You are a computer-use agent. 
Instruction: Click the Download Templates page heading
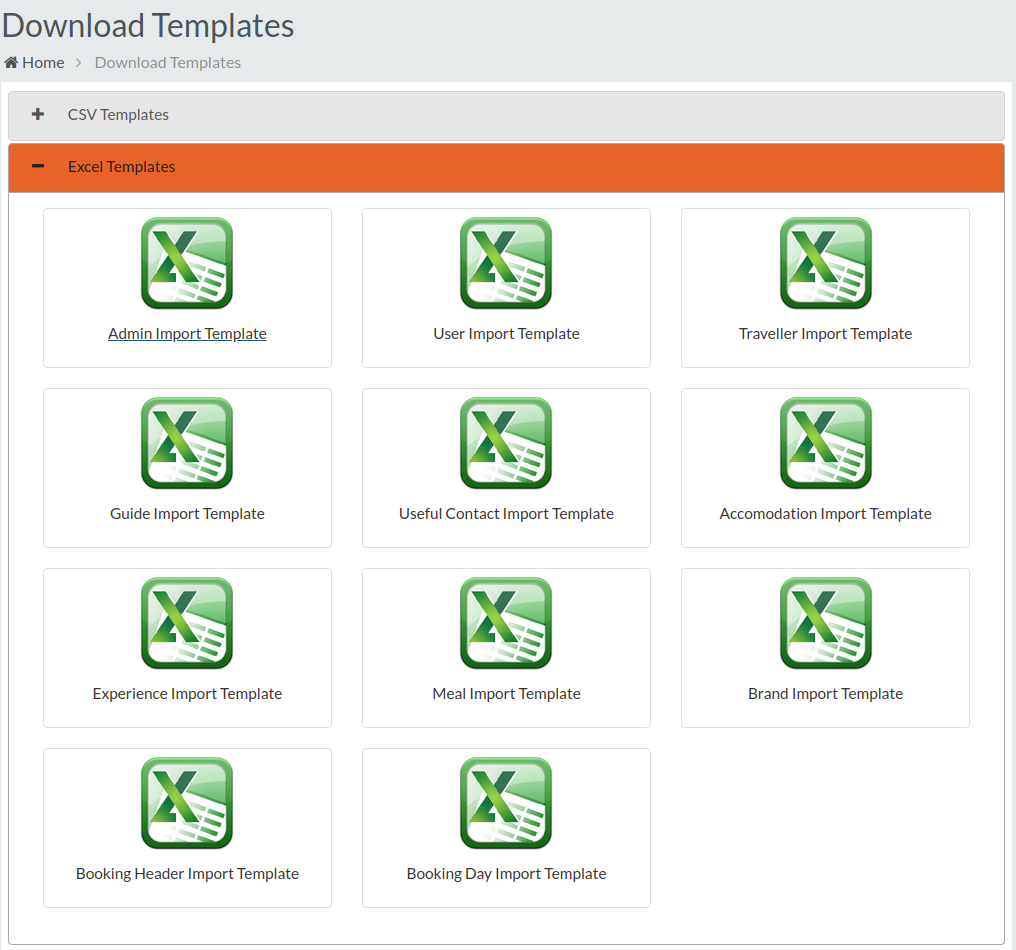[x=148, y=26]
